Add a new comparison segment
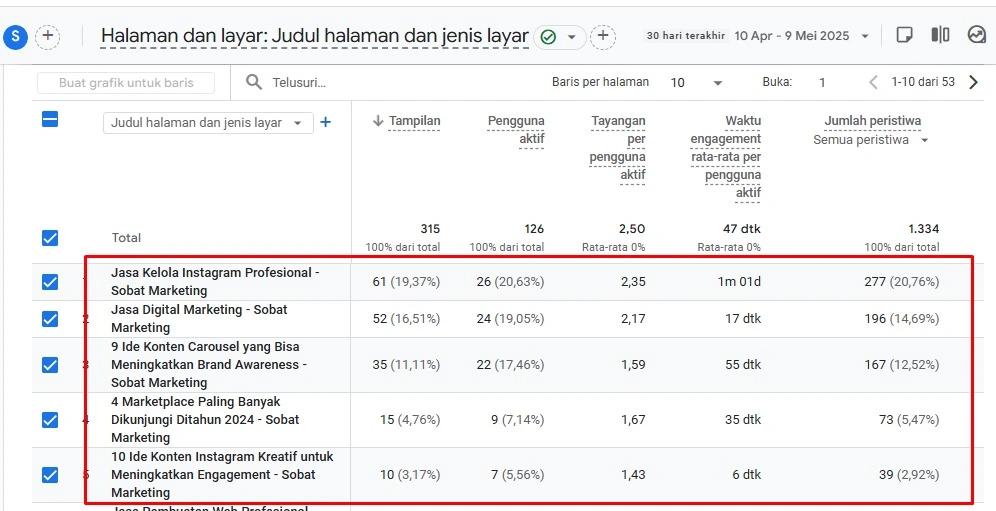996x511 pixels. click(x=48, y=37)
